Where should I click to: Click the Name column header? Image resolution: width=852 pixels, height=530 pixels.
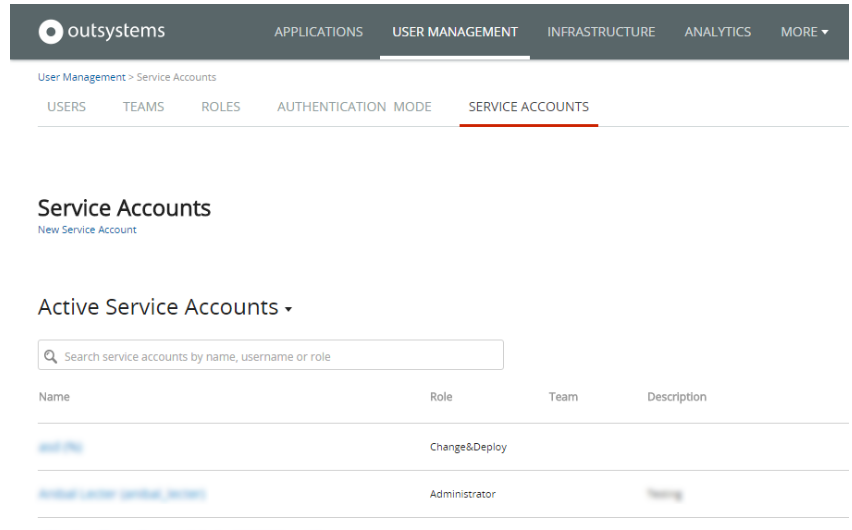54,397
